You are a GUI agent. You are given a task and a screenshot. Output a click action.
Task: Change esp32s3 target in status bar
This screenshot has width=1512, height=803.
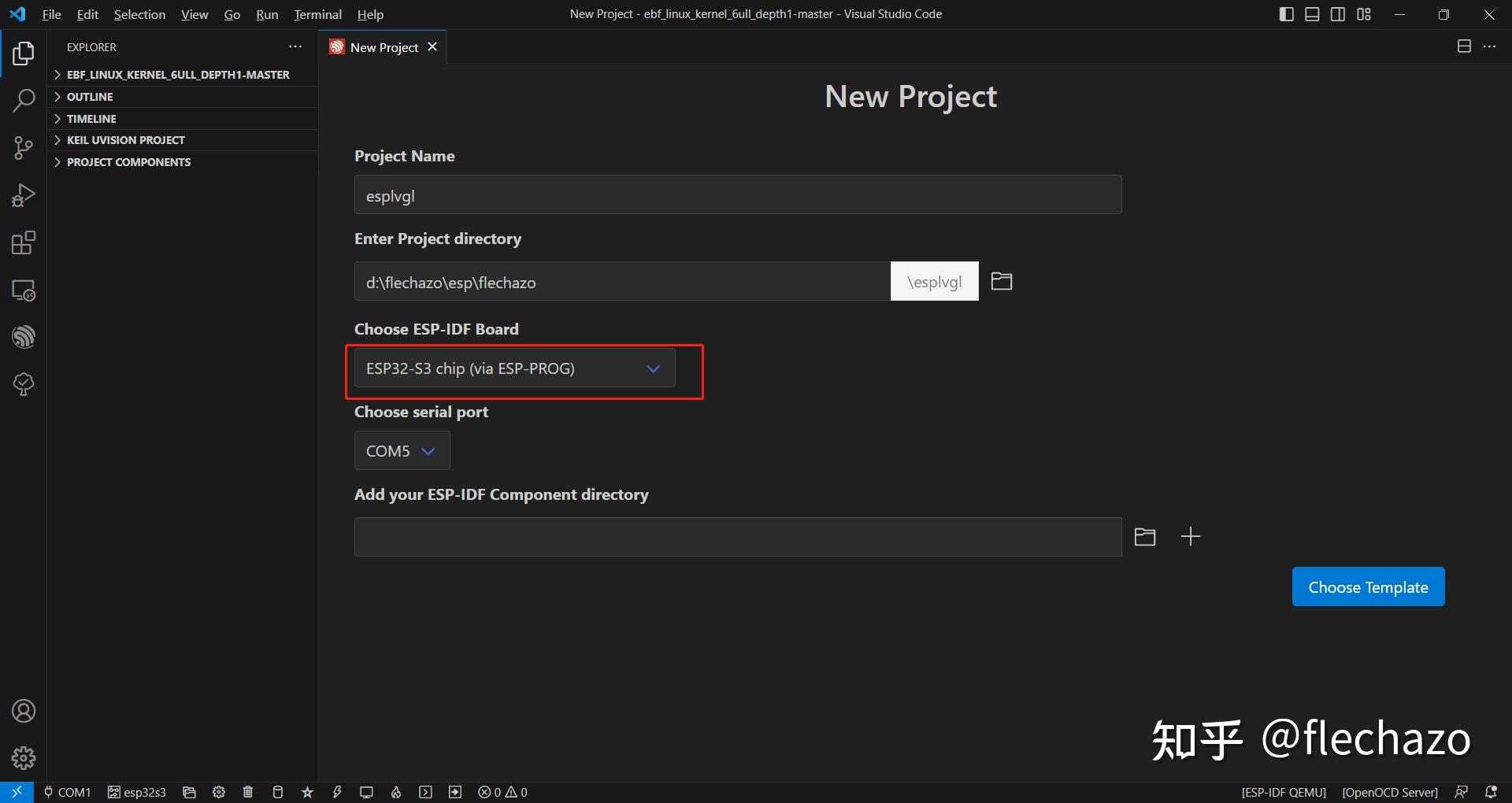click(x=137, y=792)
